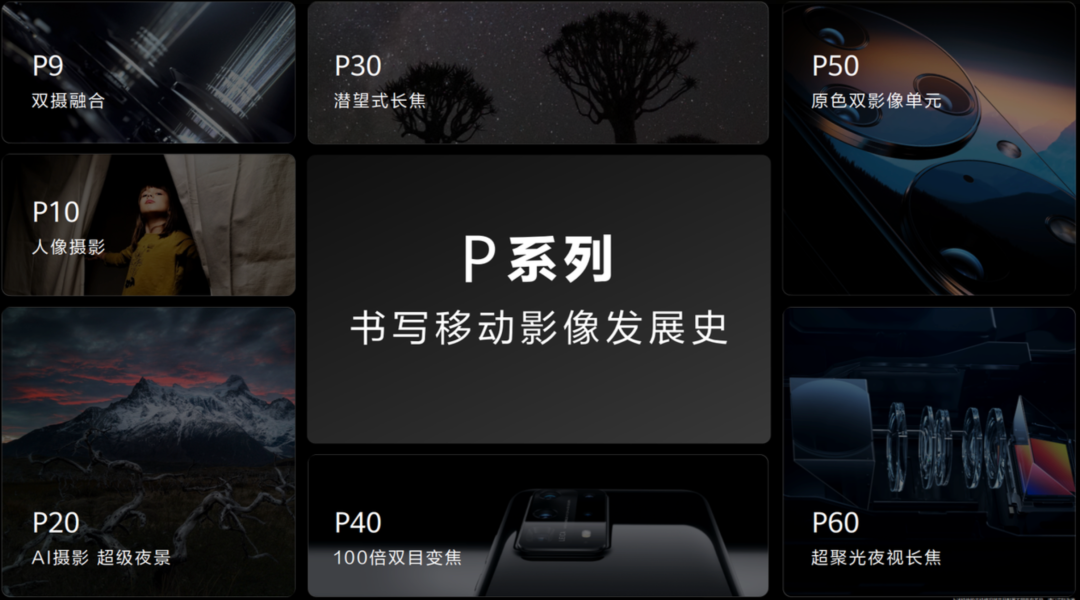The image size is (1080, 600).
Task: Click the center P系列 title panel
Action: (x=539, y=299)
